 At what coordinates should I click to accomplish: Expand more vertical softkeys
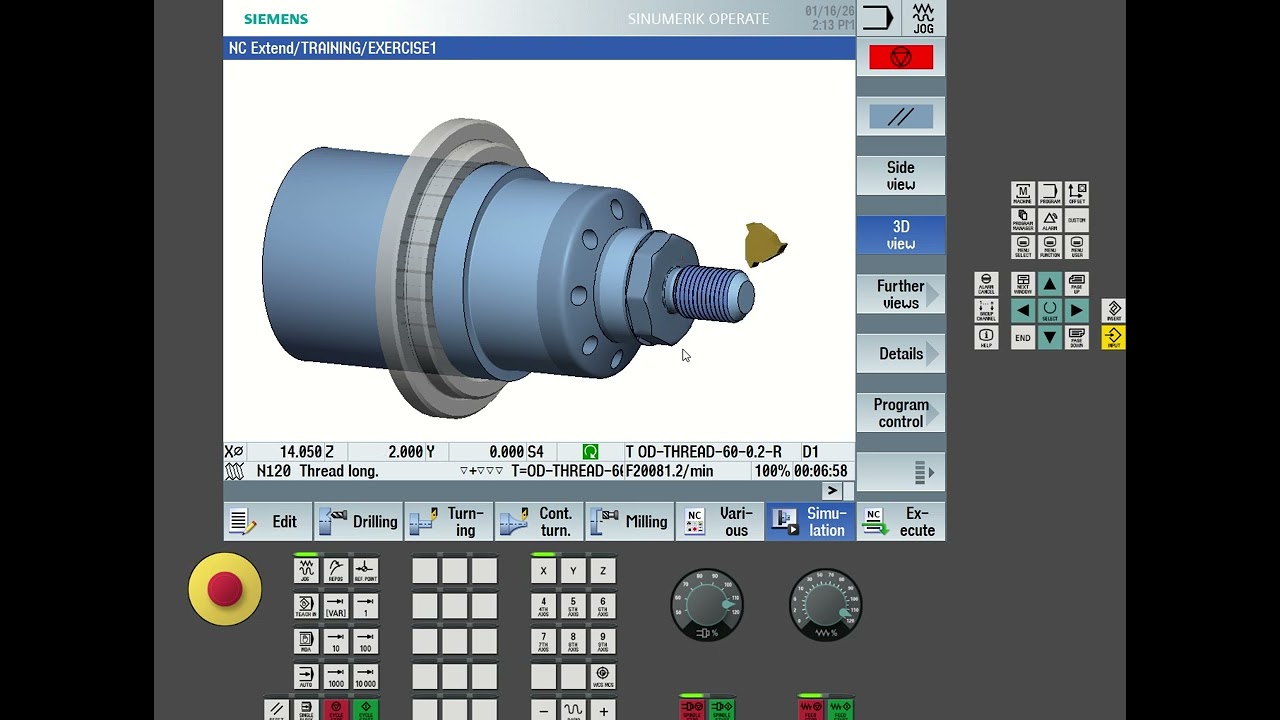point(901,472)
